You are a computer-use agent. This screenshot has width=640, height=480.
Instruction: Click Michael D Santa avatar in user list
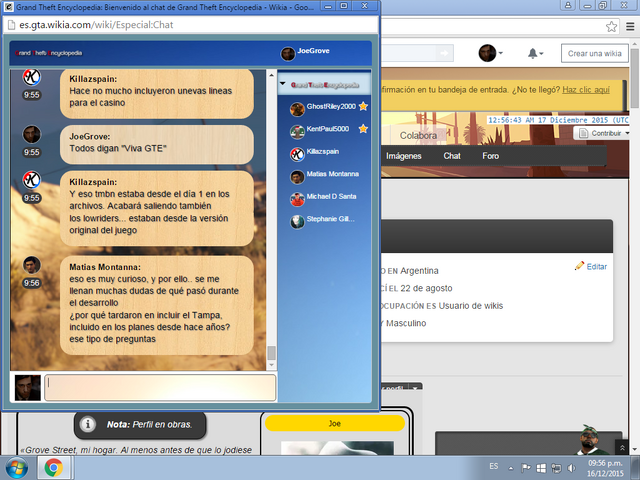(297, 199)
